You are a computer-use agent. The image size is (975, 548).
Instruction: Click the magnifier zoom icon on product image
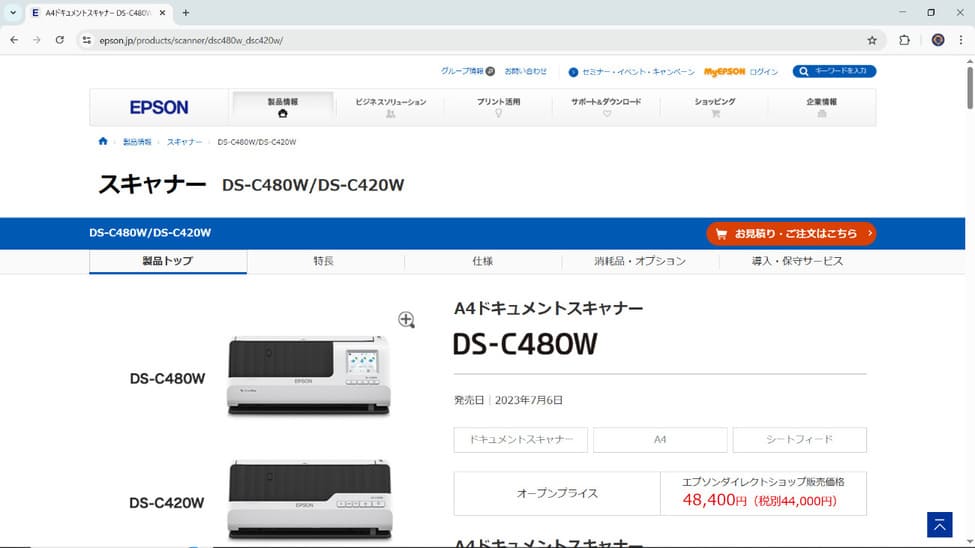coord(406,319)
